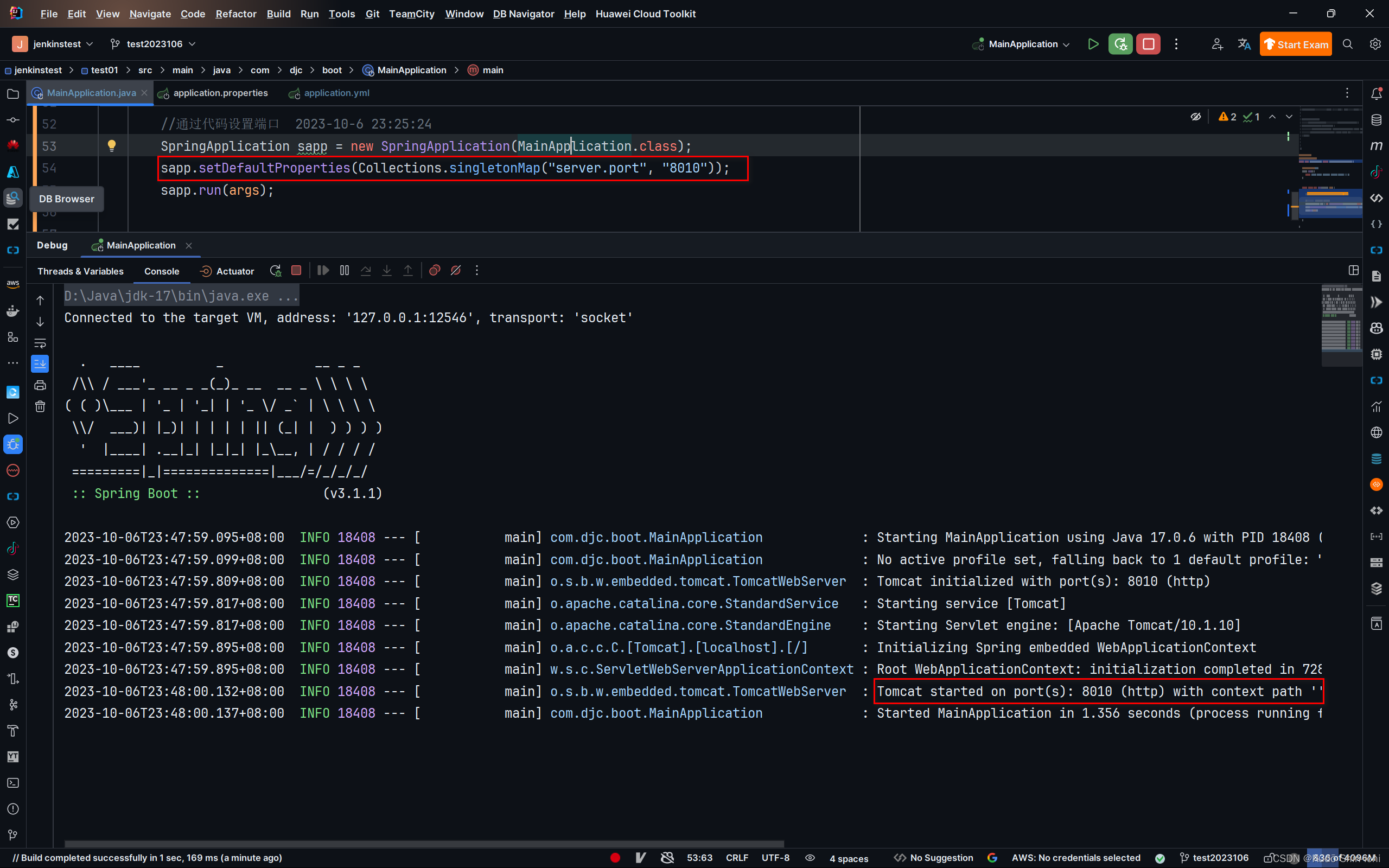Open the Huawei Cloud Toolkit menu

[645, 14]
